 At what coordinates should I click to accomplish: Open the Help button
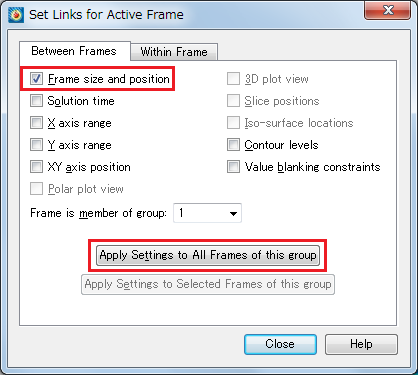click(x=361, y=344)
